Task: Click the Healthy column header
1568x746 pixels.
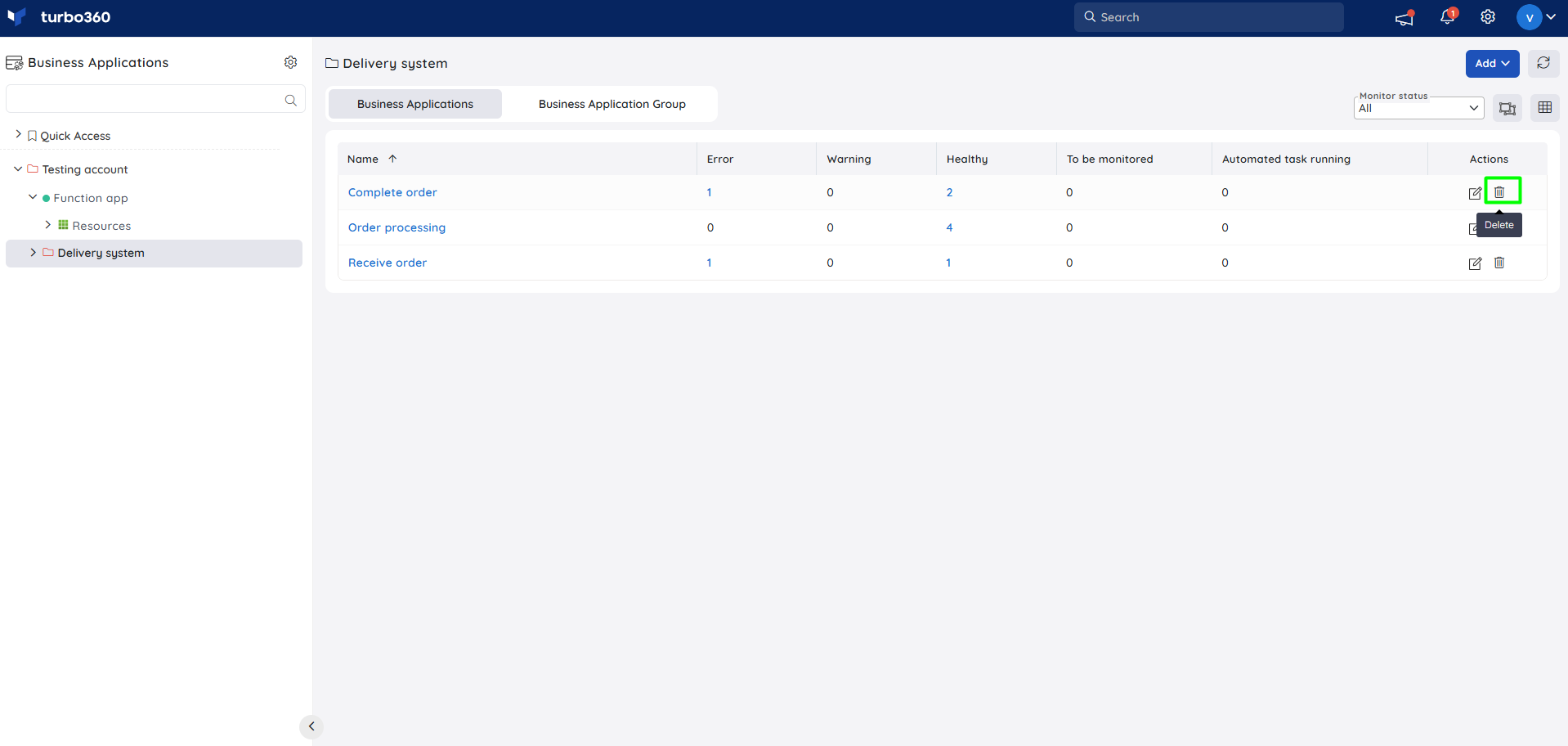Action: (967, 159)
